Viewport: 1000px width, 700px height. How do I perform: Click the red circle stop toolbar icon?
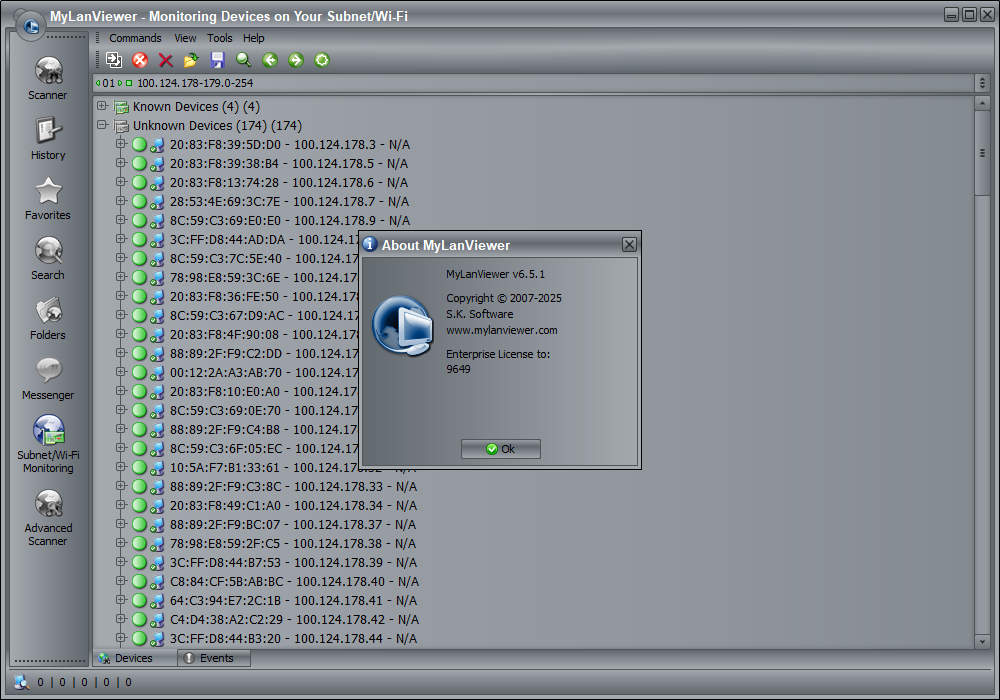tap(140, 60)
